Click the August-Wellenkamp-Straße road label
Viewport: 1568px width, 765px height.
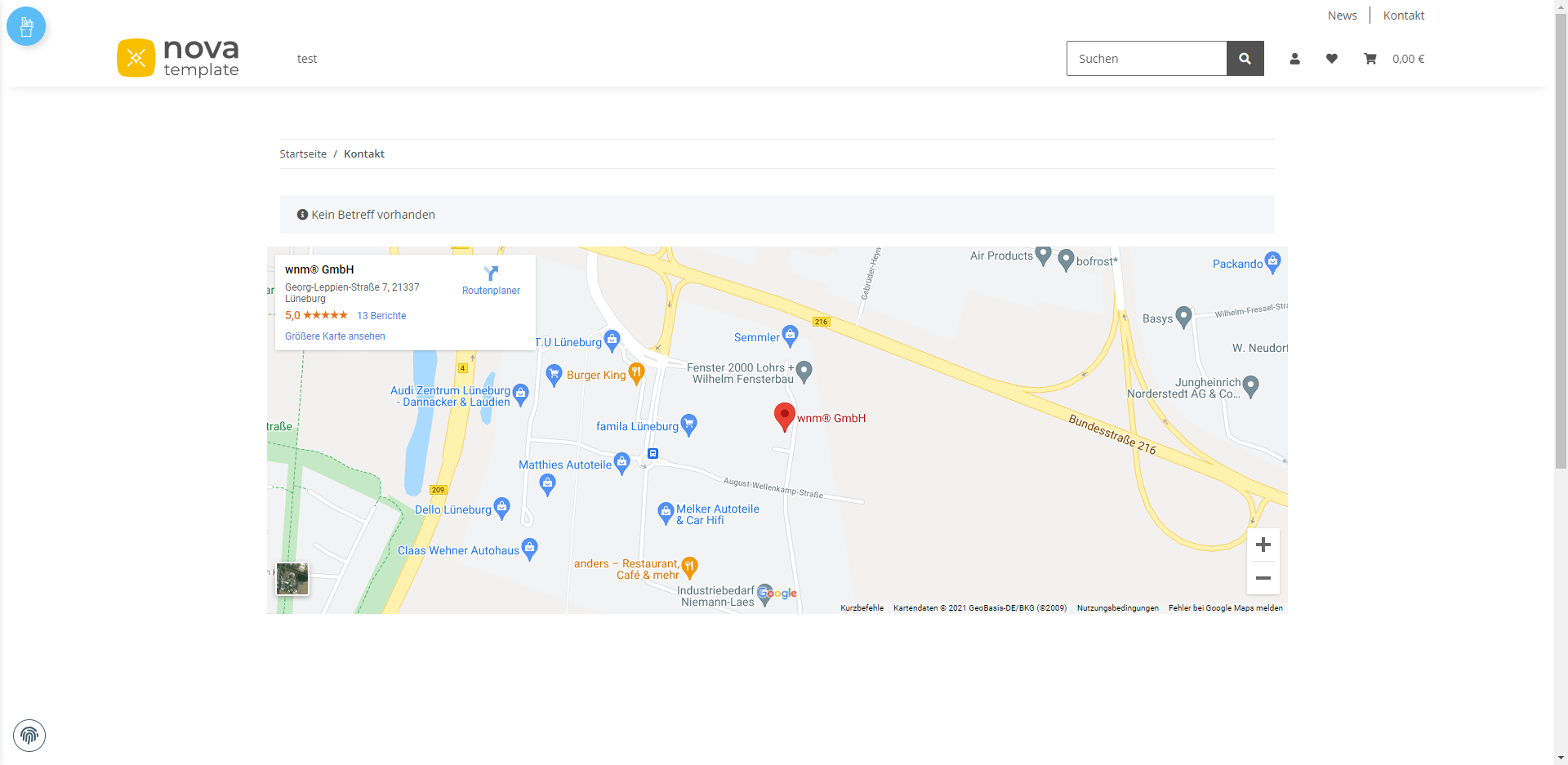click(x=773, y=488)
